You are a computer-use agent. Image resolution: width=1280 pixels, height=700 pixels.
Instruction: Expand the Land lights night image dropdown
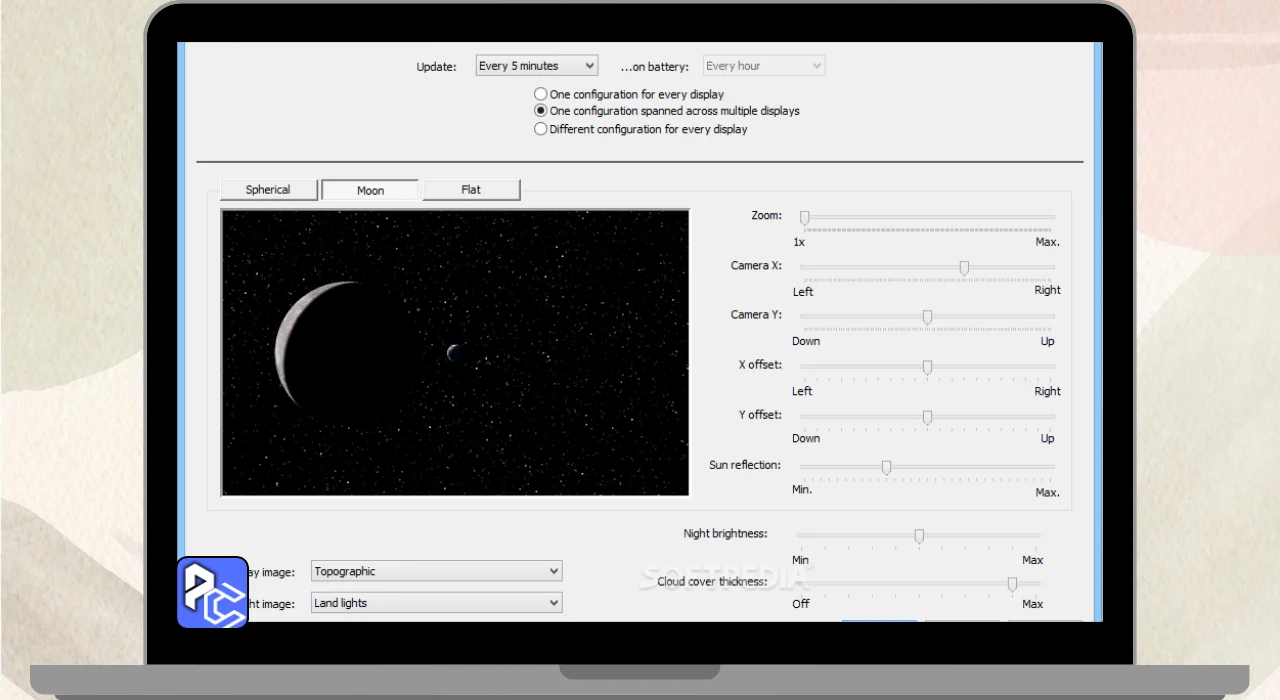[436, 603]
